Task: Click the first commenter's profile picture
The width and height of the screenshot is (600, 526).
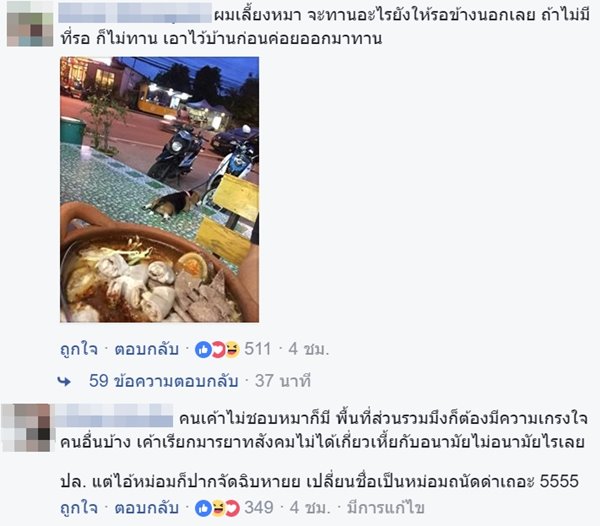Action: click(x=30, y=24)
